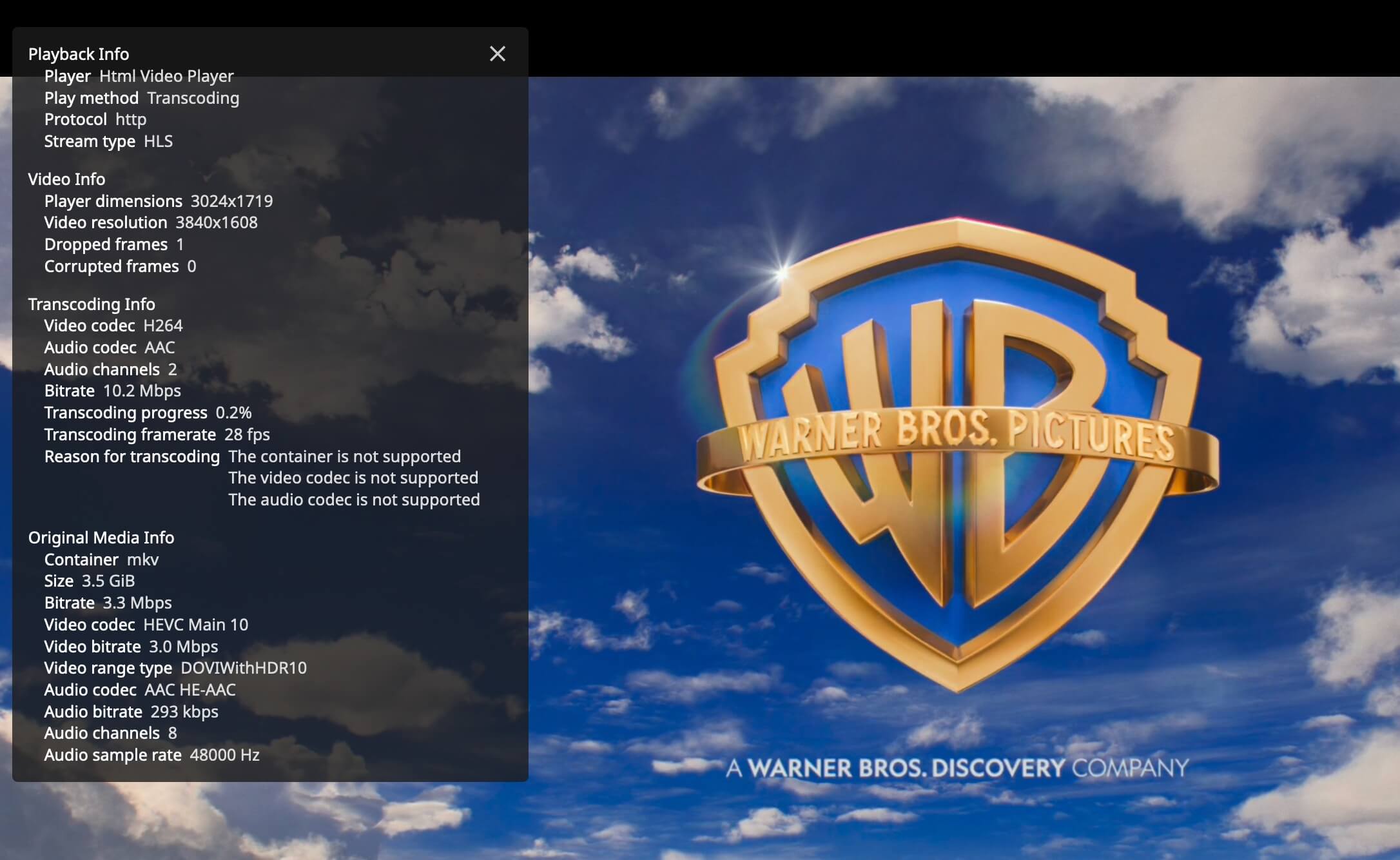
Task: Click Video resolution '3840x1608'
Action: tap(217, 222)
